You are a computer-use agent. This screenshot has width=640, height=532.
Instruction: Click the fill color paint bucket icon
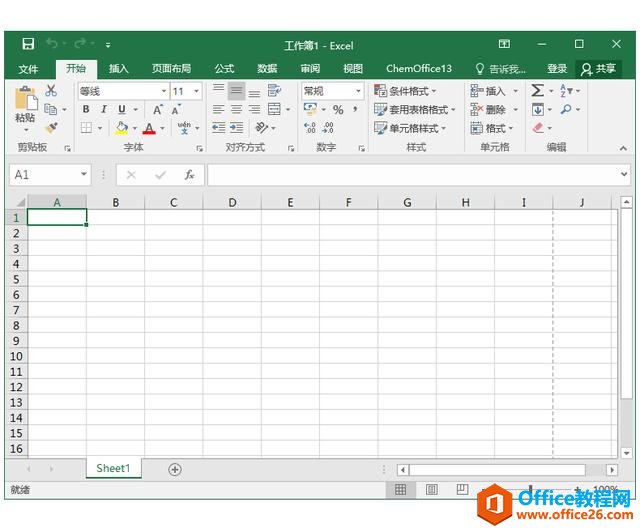click(x=122, y=128)
